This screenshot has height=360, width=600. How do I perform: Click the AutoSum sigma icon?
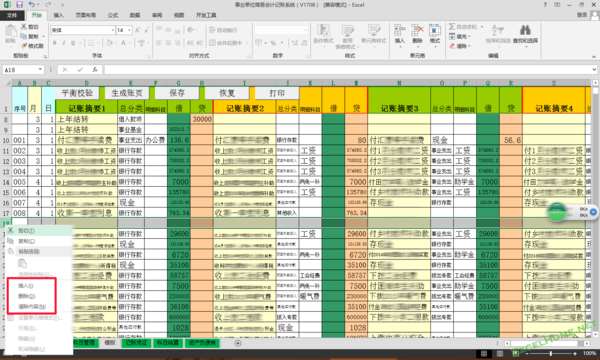452,26
